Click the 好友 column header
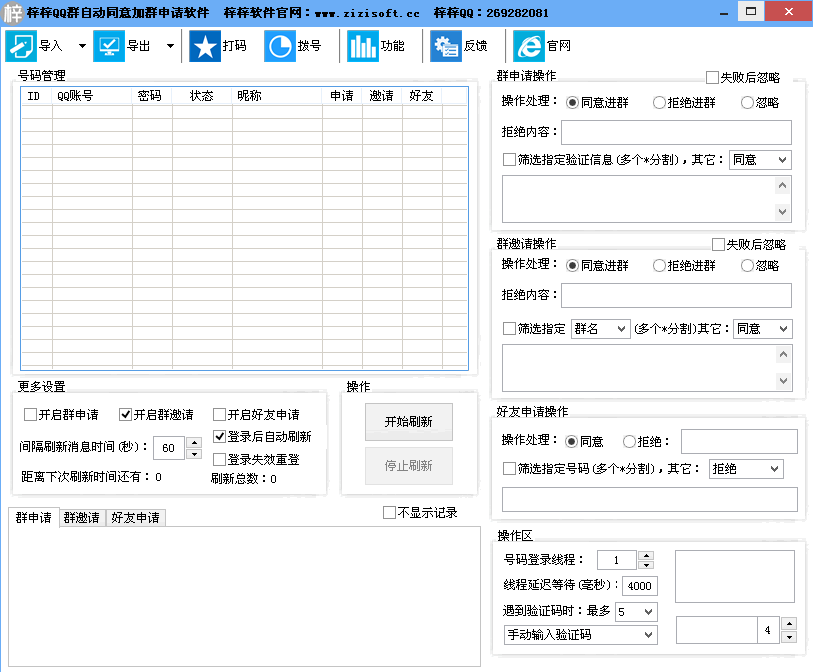This screenshot has width=813, height=672. point(422,96)
